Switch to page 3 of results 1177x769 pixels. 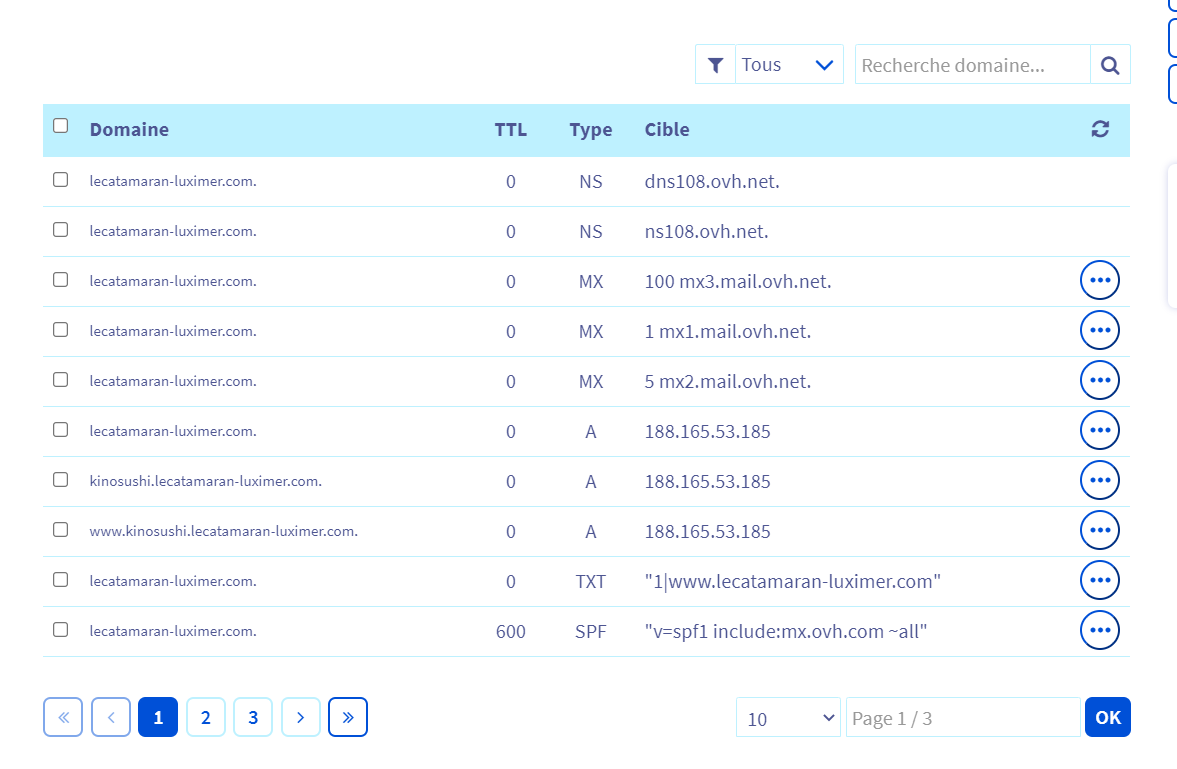[253, 717]
